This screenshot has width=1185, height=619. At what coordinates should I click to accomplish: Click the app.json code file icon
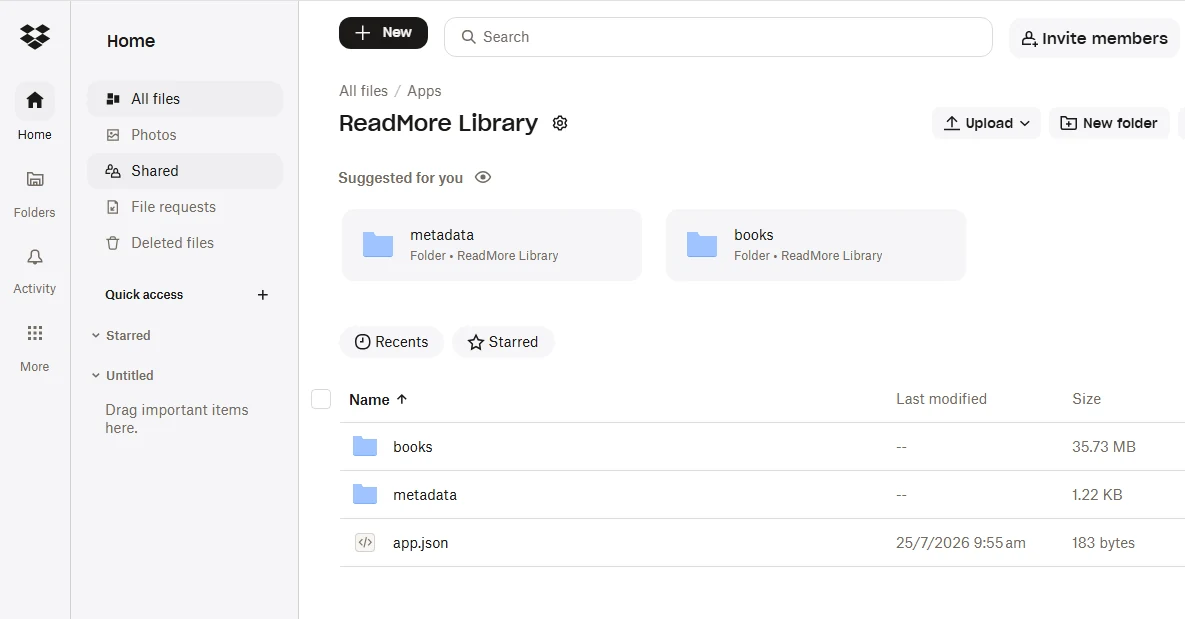click(365, 543)
